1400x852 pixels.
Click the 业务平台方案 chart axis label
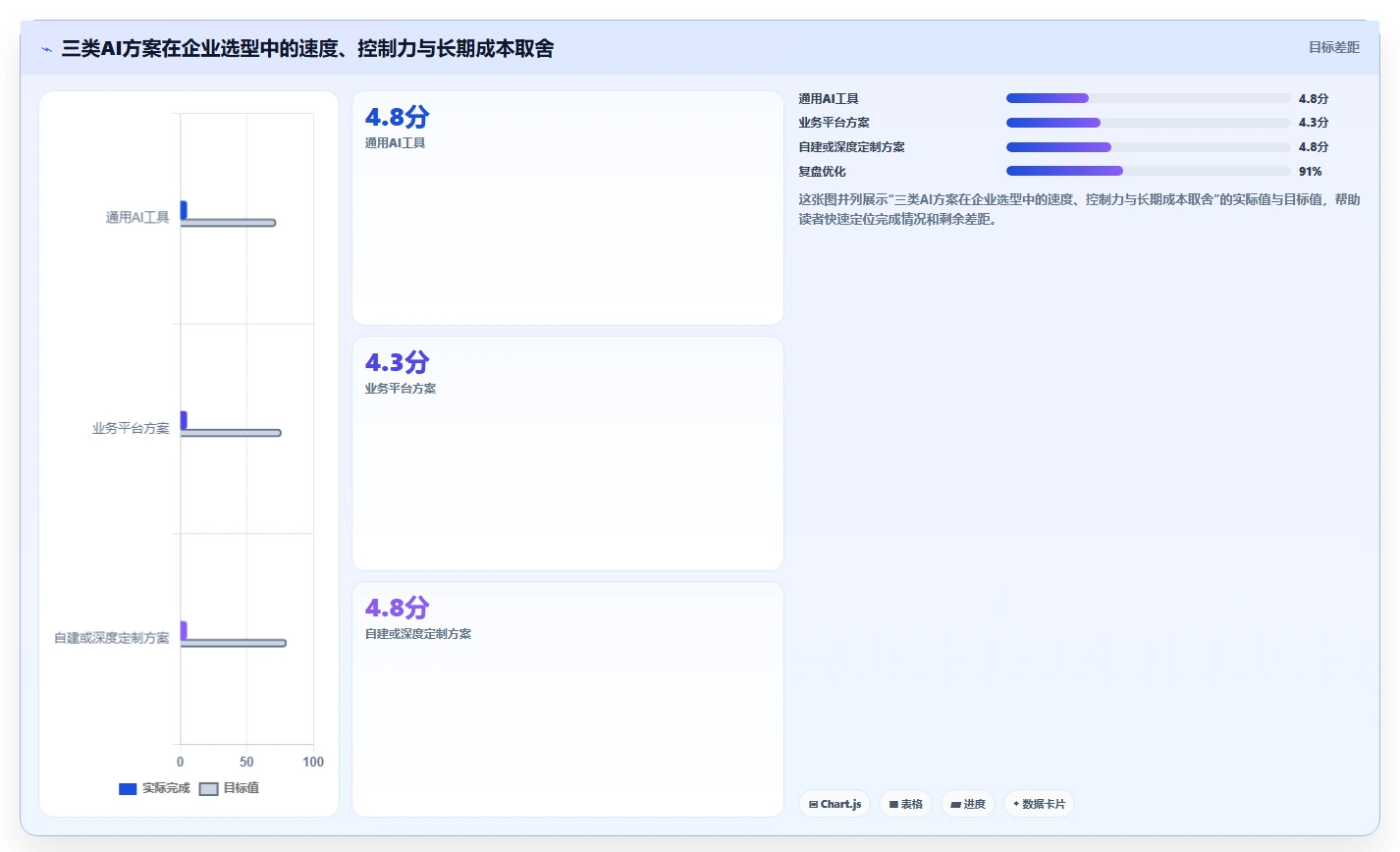click(x=131, y=429)
